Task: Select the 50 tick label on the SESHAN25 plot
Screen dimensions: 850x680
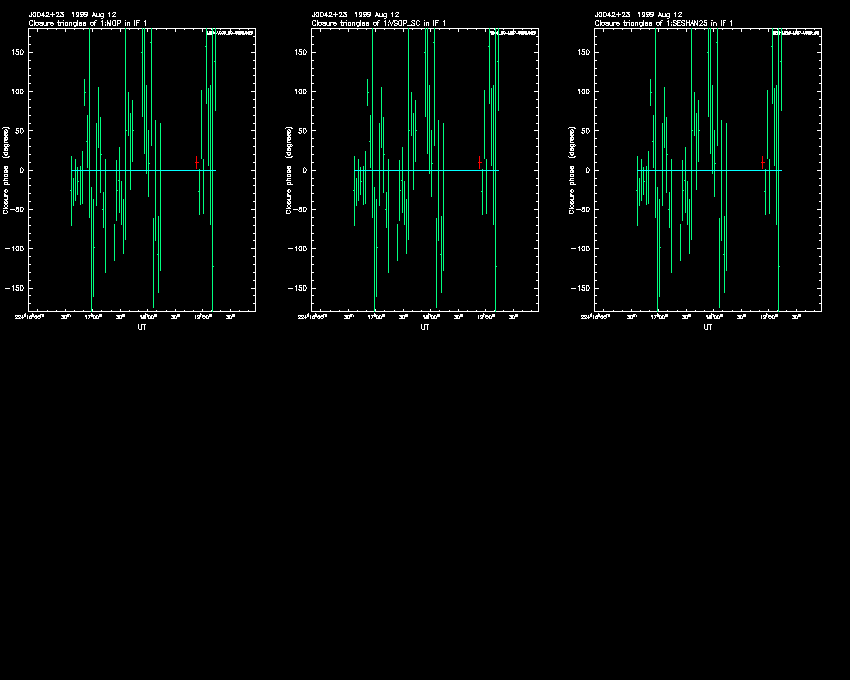Action: tap(587, 131)
